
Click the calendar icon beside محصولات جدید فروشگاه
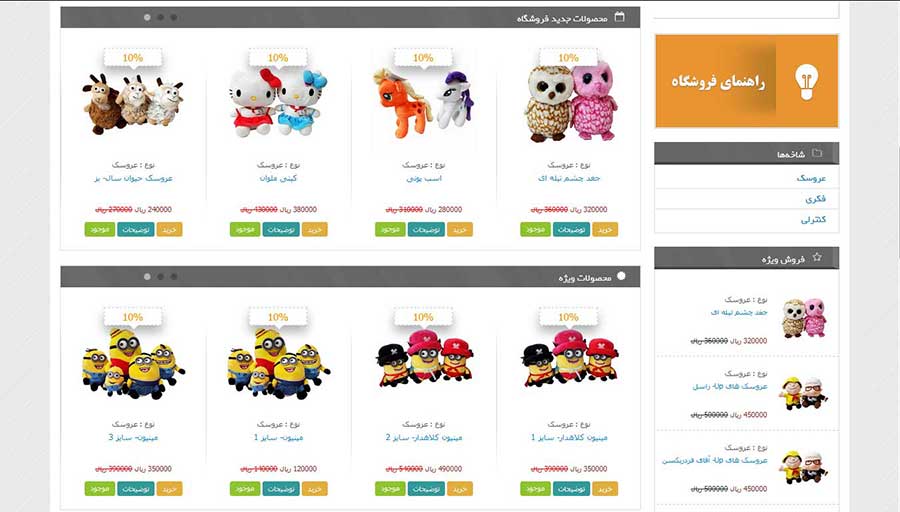click(619, 17)
